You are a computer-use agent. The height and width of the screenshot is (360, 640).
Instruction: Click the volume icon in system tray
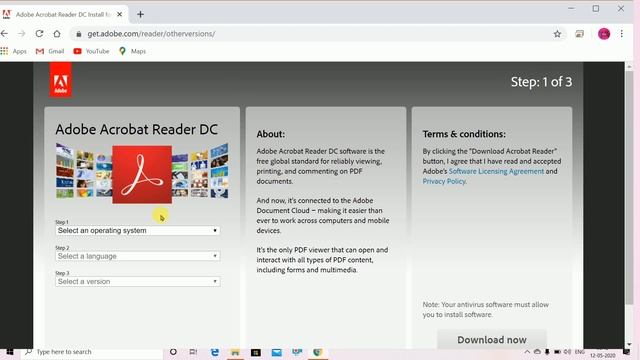pos(567,352)
